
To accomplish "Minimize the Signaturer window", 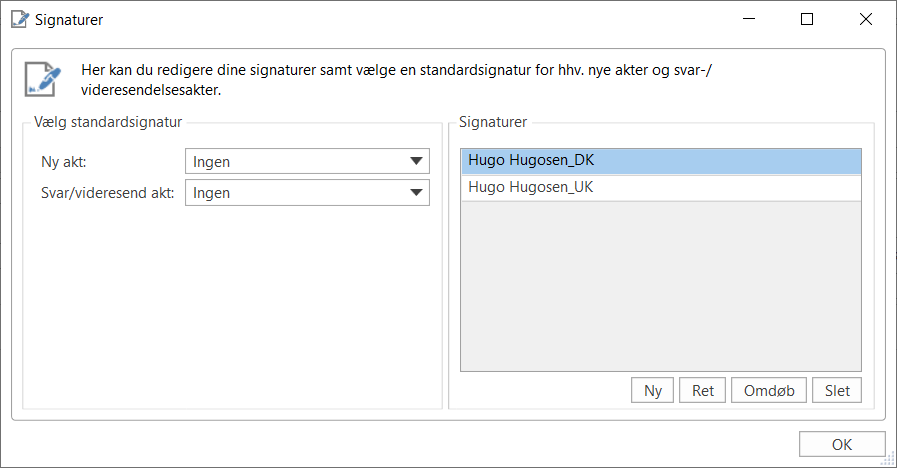I will coord(751,19).
